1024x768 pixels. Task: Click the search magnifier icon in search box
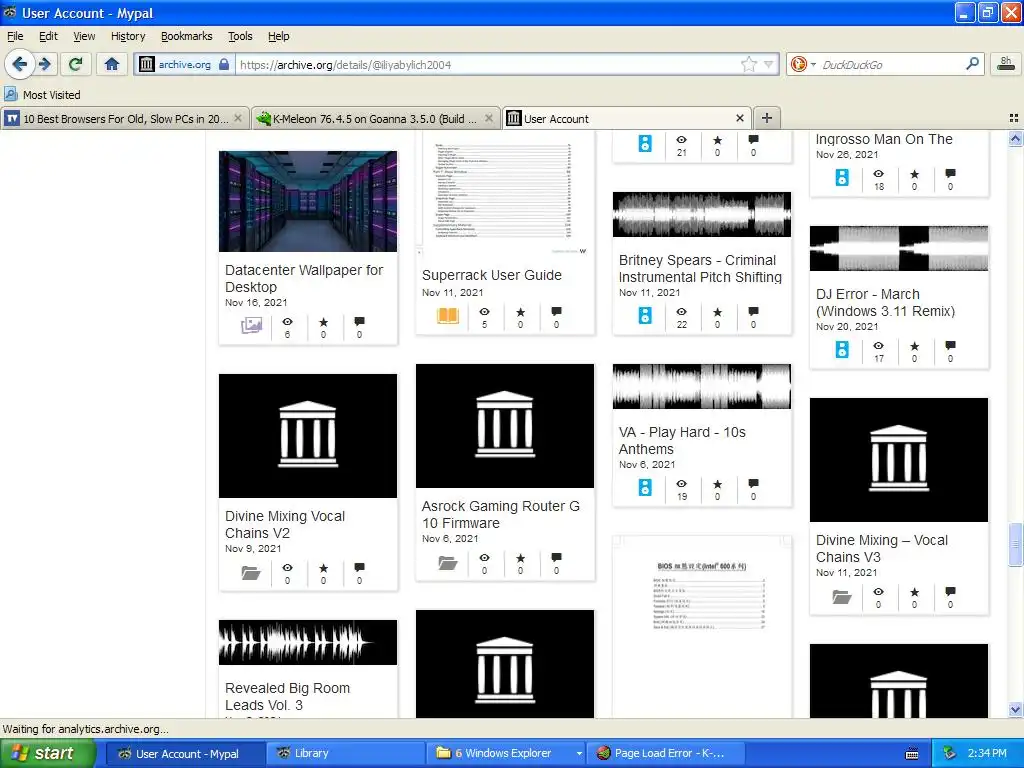click(972, 64)
